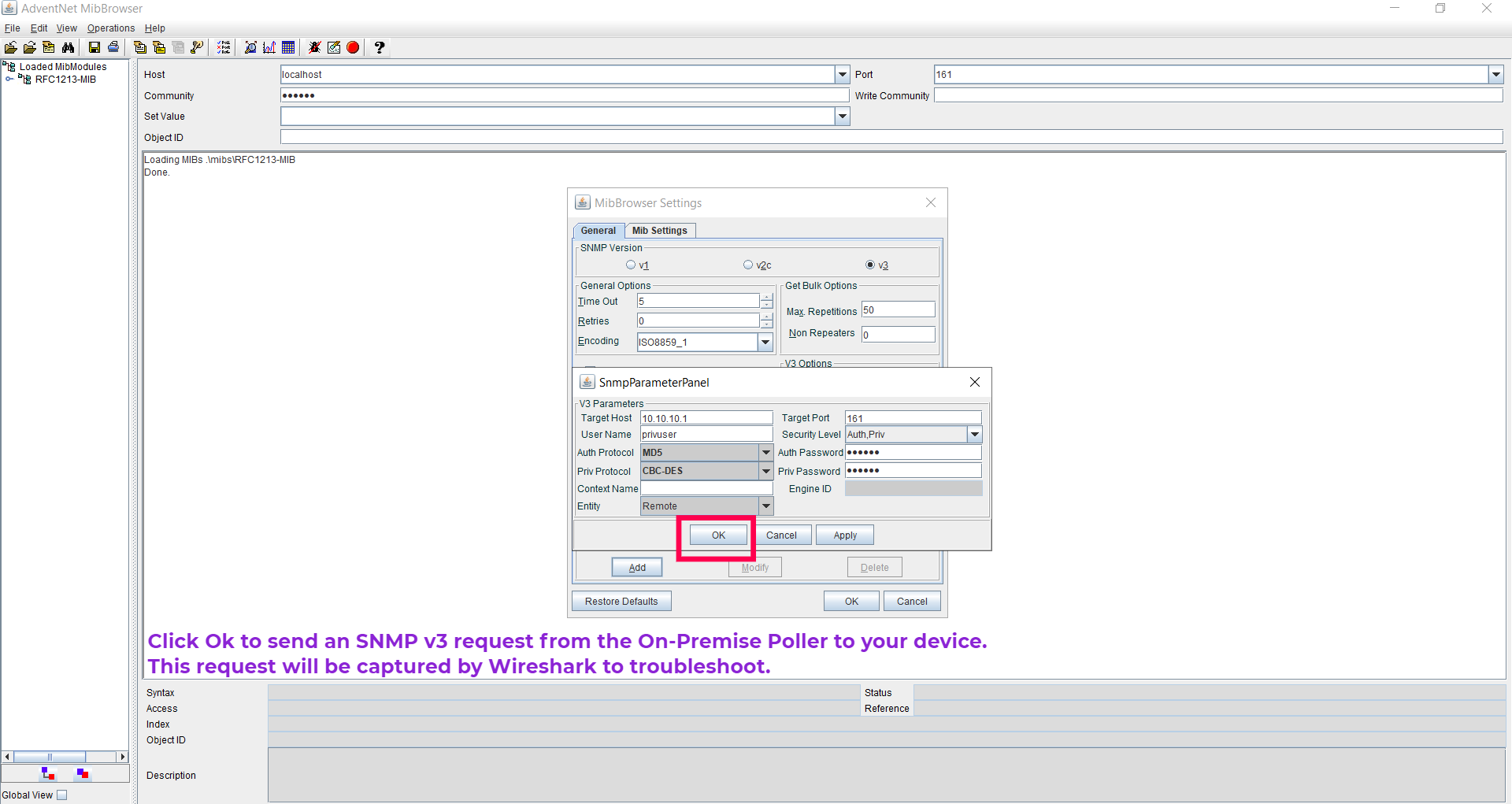1512x804 pixels.
Task: Click the Restore Defaults button
Action: 621,602
